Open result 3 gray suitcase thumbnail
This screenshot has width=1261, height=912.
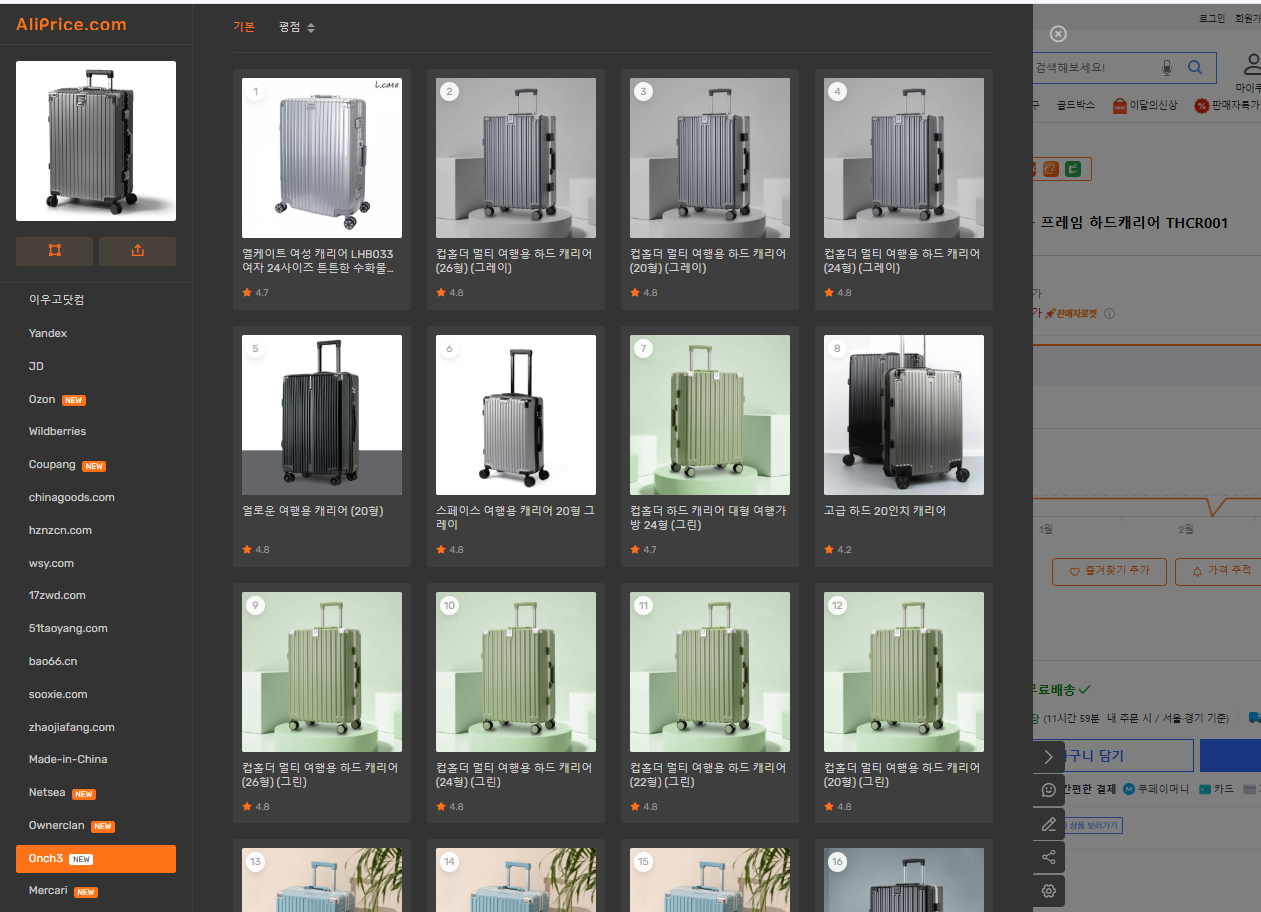[710, 158]
